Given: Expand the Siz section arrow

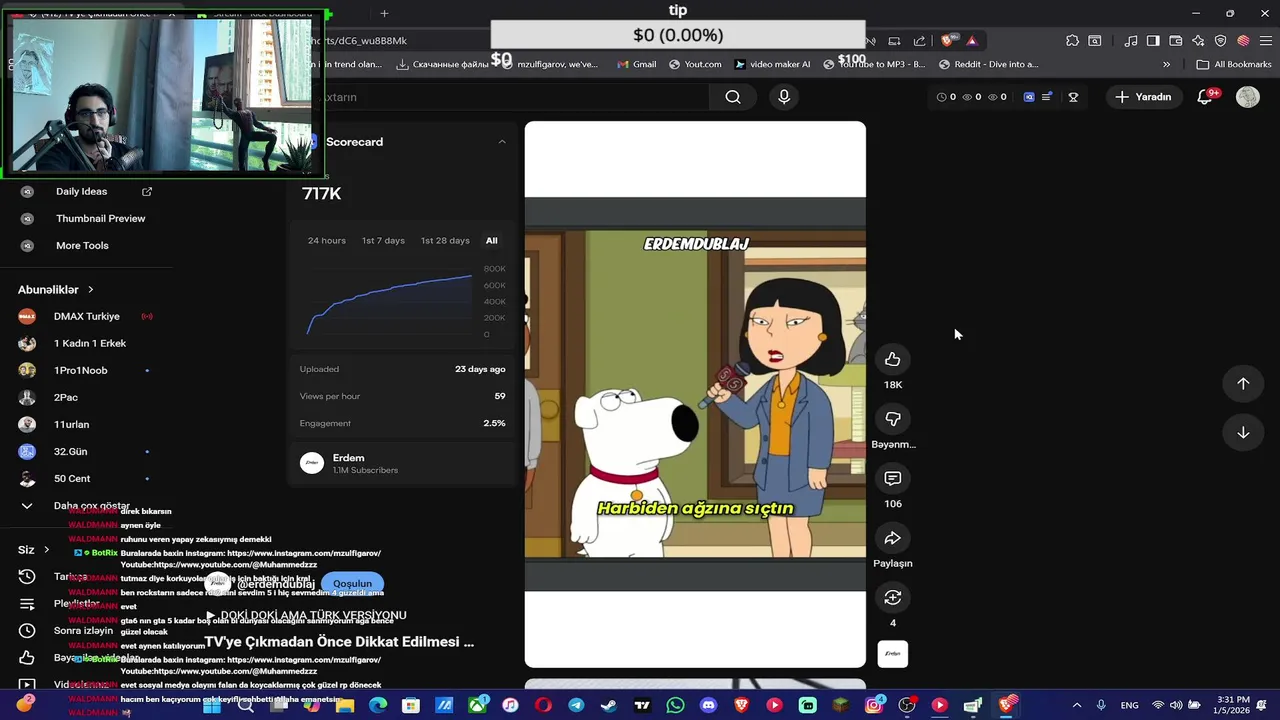Looking at the screenshot, I should click(x=46, y=550).
